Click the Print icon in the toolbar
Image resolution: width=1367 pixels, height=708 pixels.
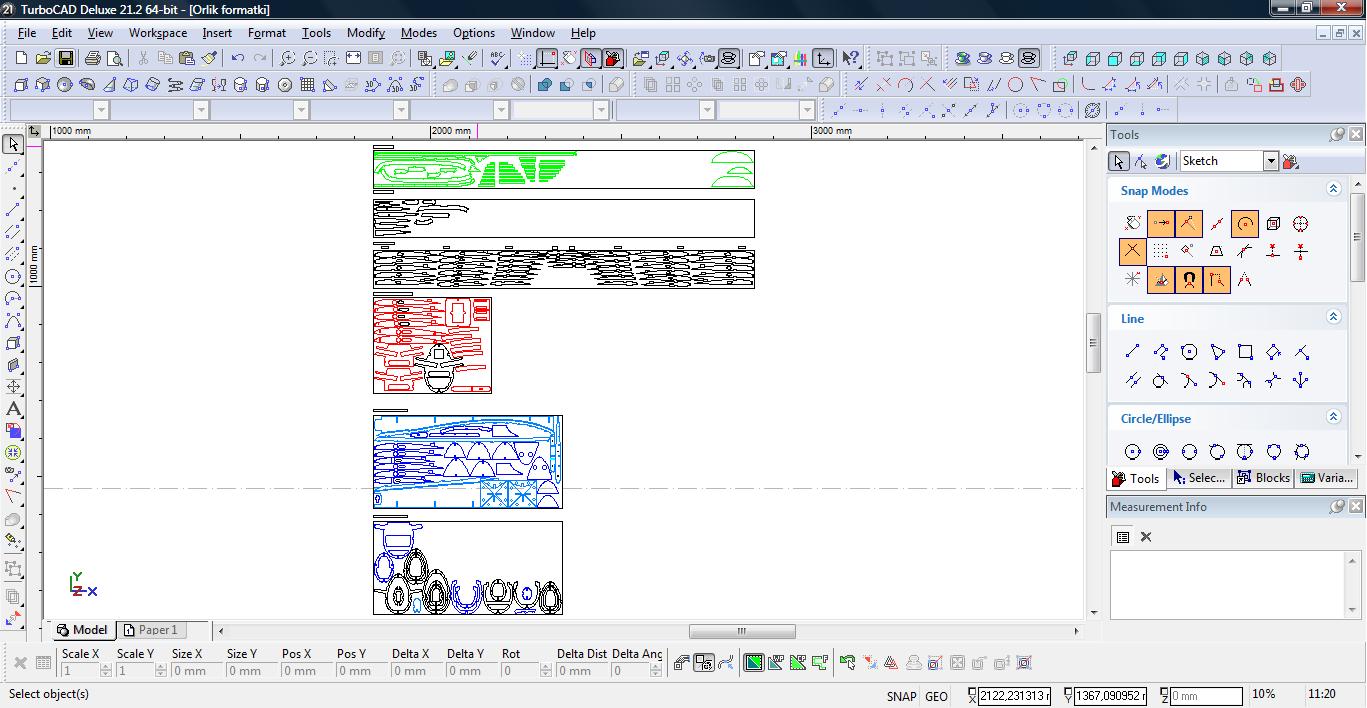pos(93,59)
